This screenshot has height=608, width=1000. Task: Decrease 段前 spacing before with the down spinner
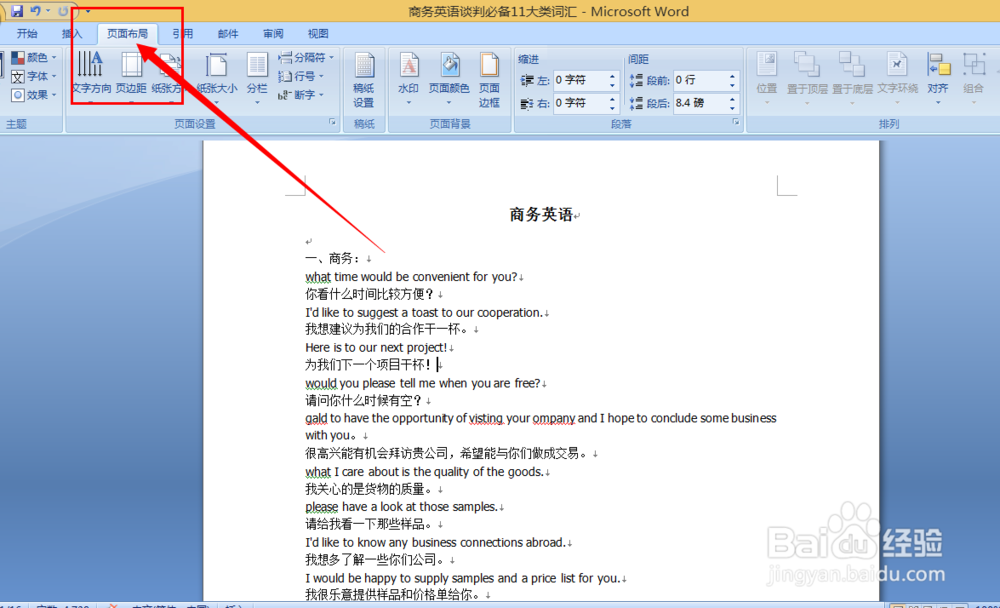(x=732, y=85)
